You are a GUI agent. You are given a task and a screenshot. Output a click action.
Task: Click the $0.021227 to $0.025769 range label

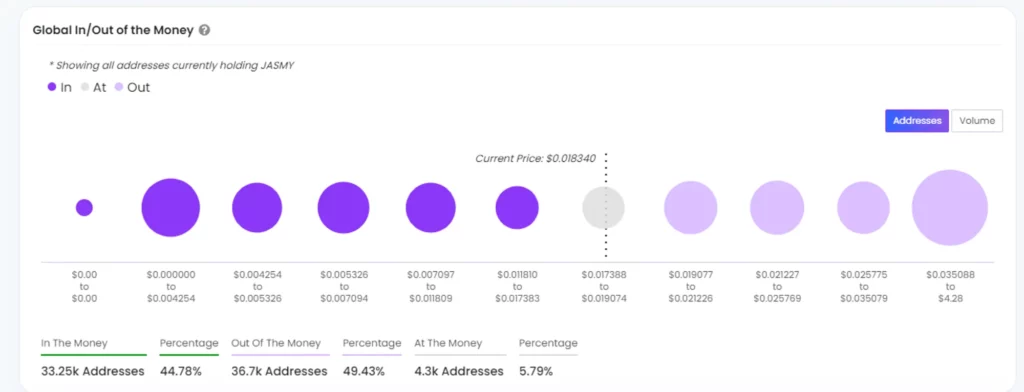point(776,287)
